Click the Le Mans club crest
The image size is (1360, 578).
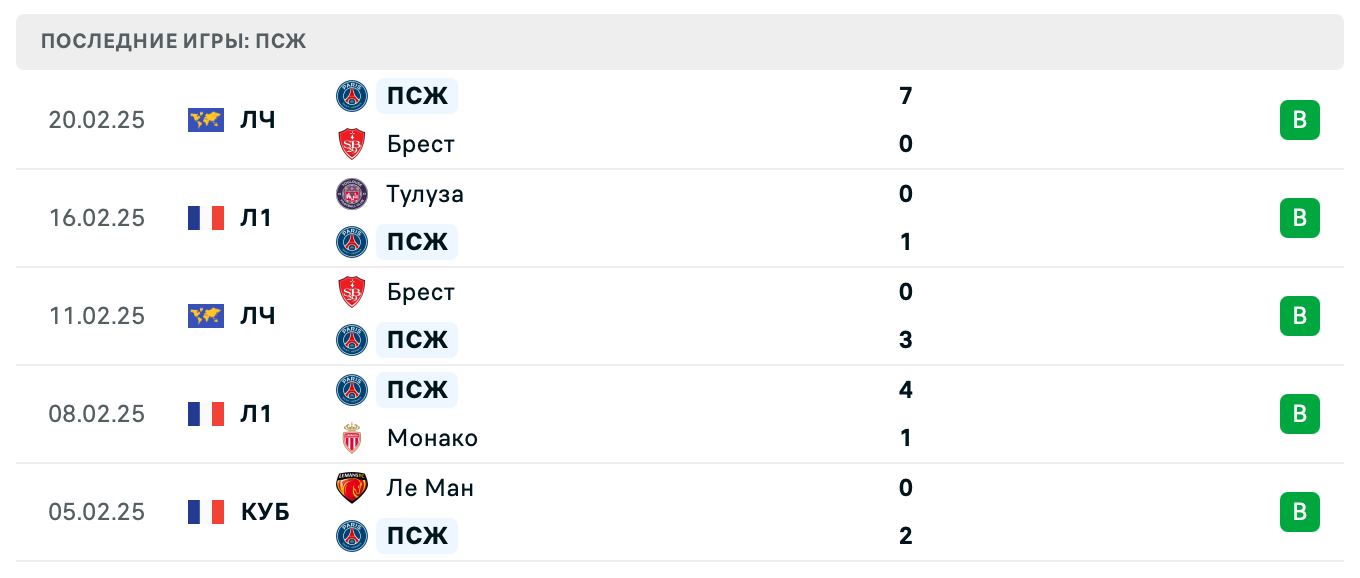click(x=352, y=488)
